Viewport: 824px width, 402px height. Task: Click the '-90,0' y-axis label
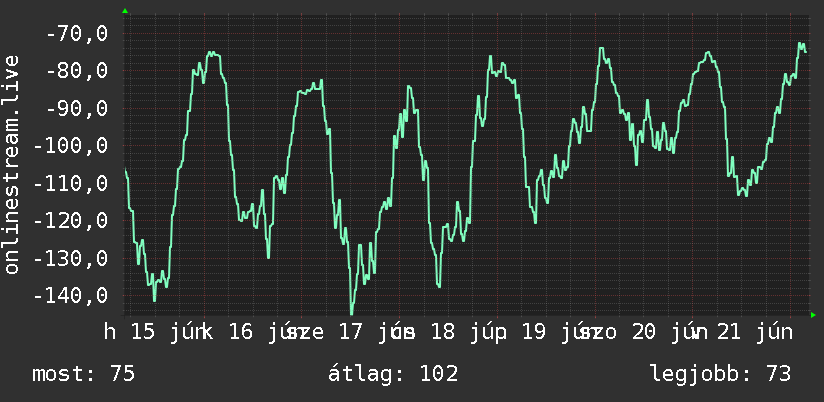point(77,108)
